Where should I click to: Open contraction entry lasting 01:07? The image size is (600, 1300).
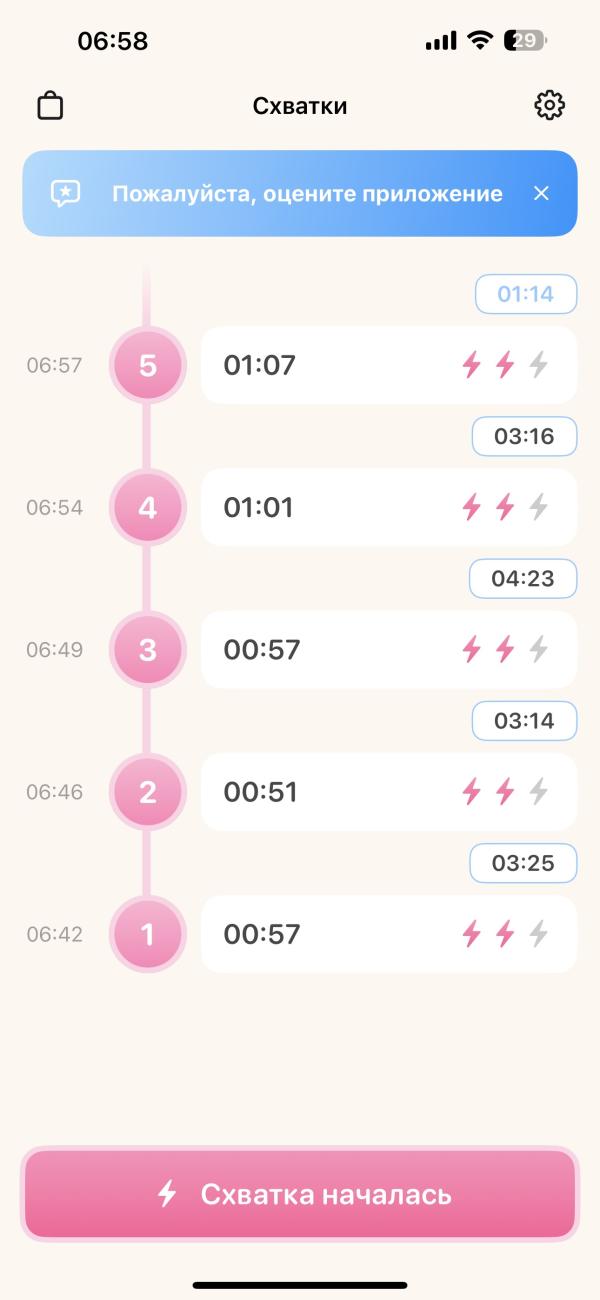pos(389,365)
